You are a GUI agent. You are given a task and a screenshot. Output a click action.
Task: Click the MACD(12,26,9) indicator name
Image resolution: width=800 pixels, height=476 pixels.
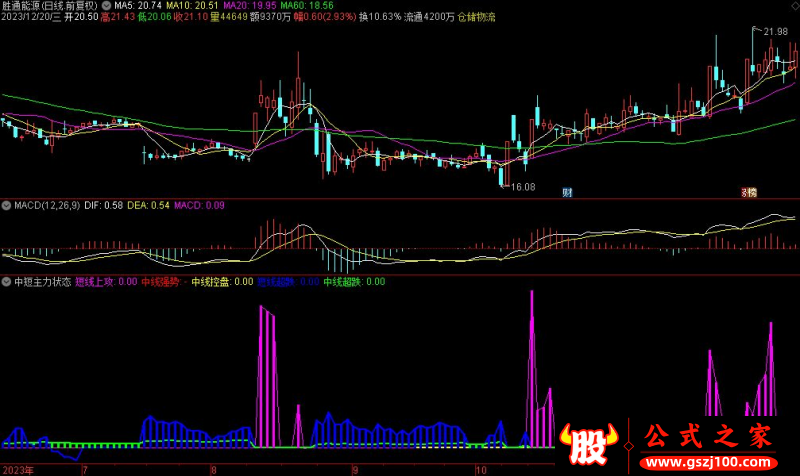(47, 206)
